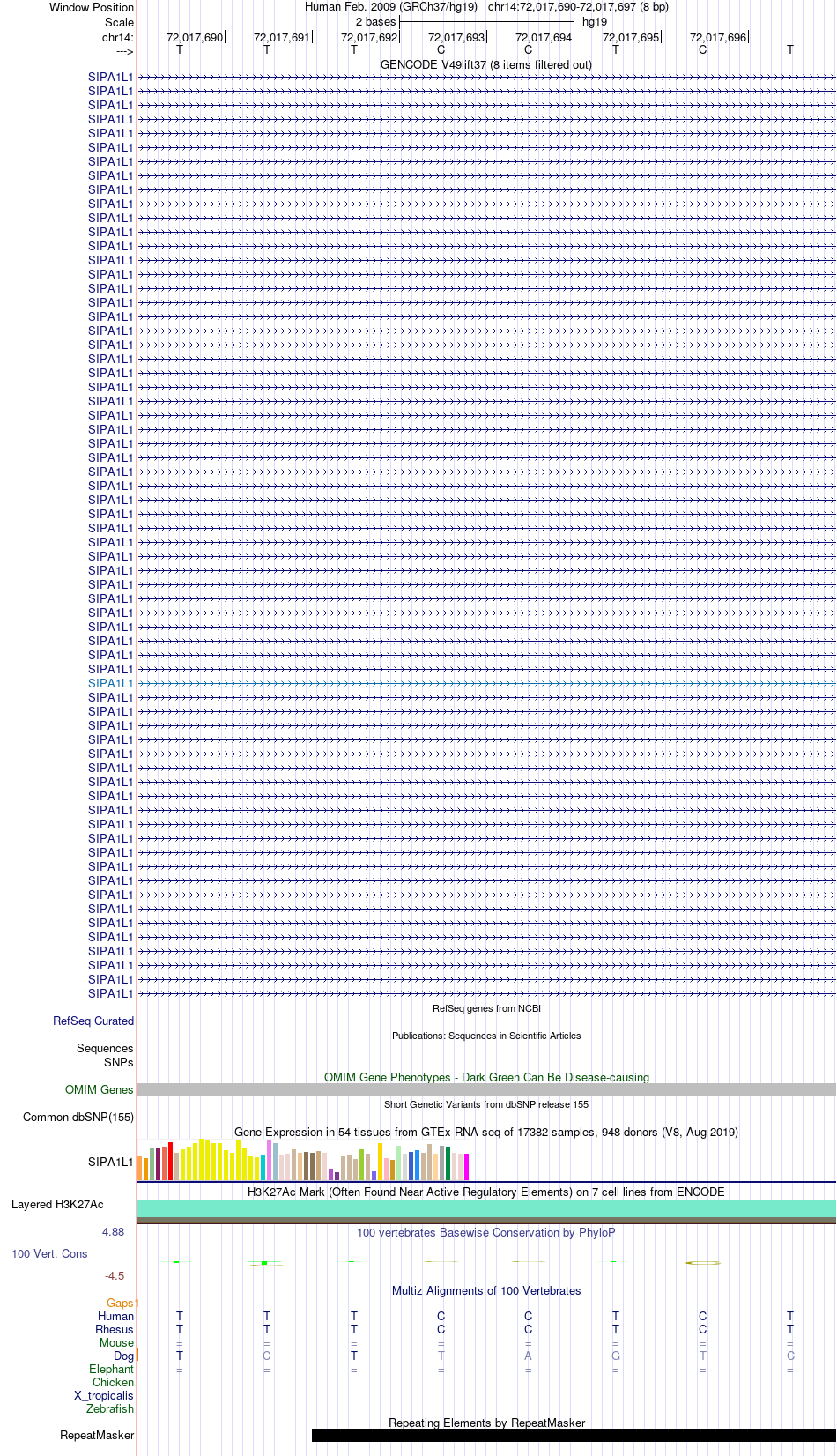
Task: Select the Zebrafish alignment row label
Action: coord(110,1408)
